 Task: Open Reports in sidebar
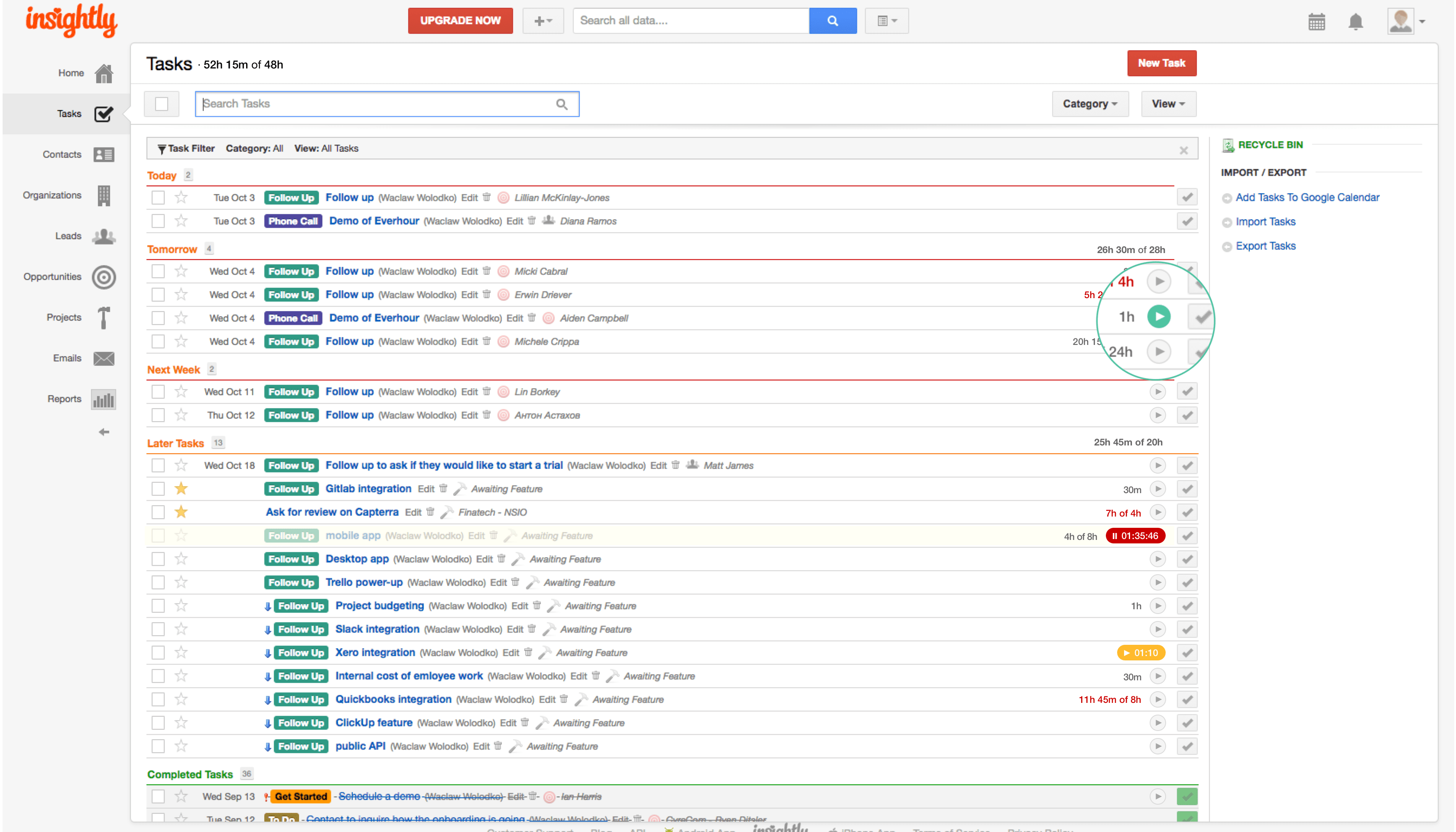(x=81, y=399)
